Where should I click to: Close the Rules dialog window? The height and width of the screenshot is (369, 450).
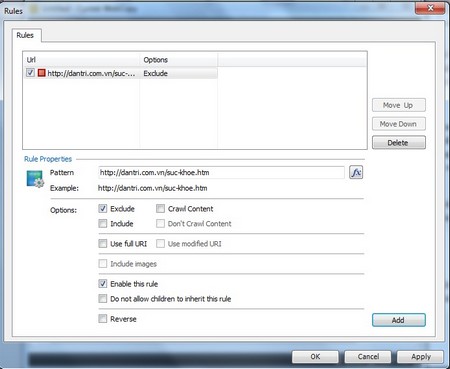(430, 8)
